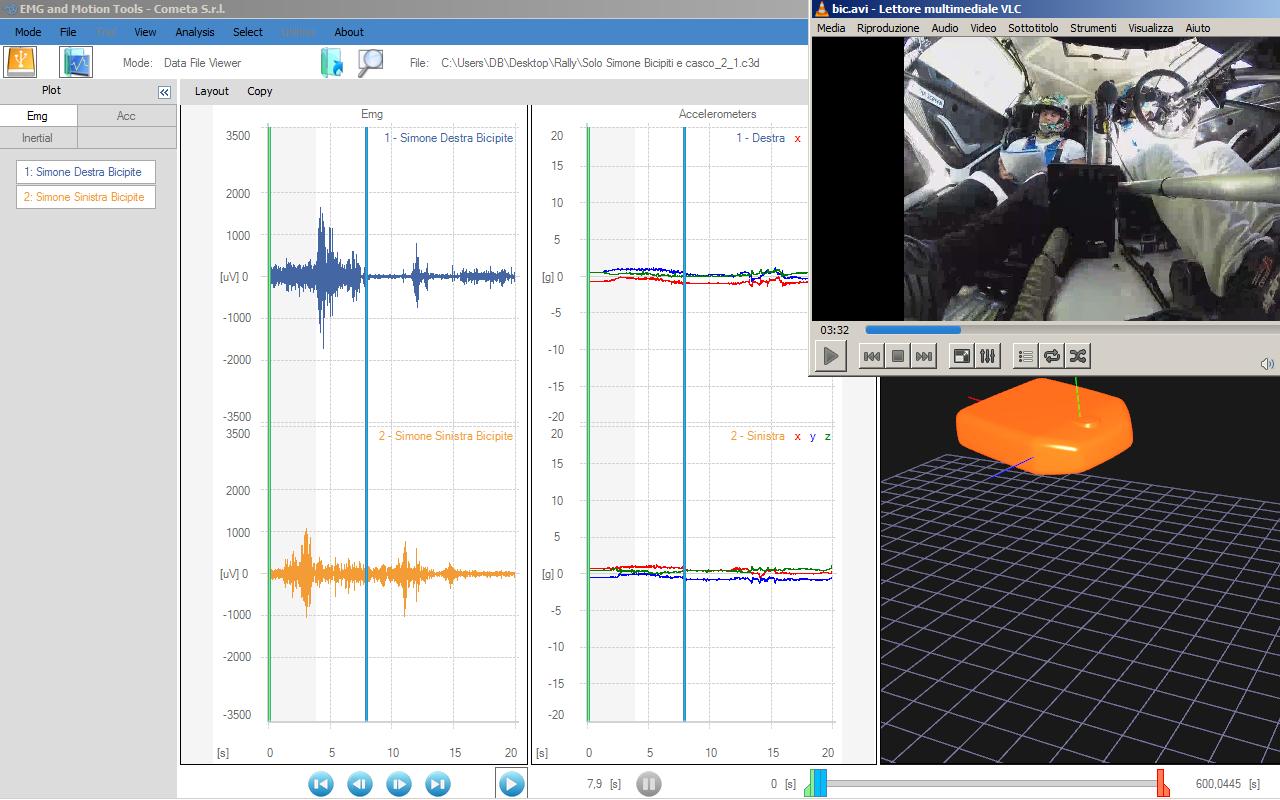Open the Layout dropdown menu
1280x800 pixels.
tap(212, 91)
